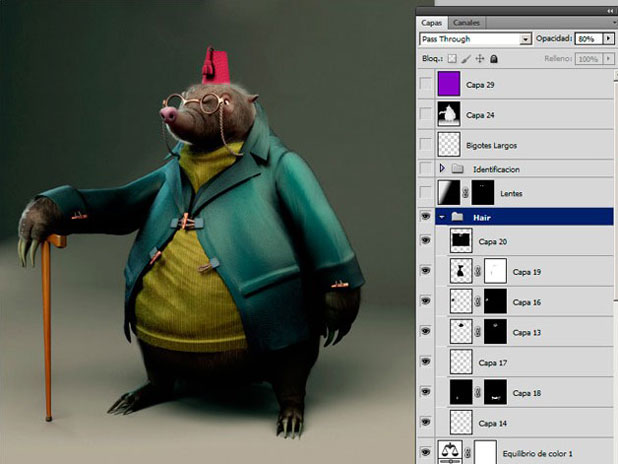Image resolution: width=618 pixels, height=464 pixels.
Task: Open the Opacidad slider arrow
Action: (x=608, y=39)
